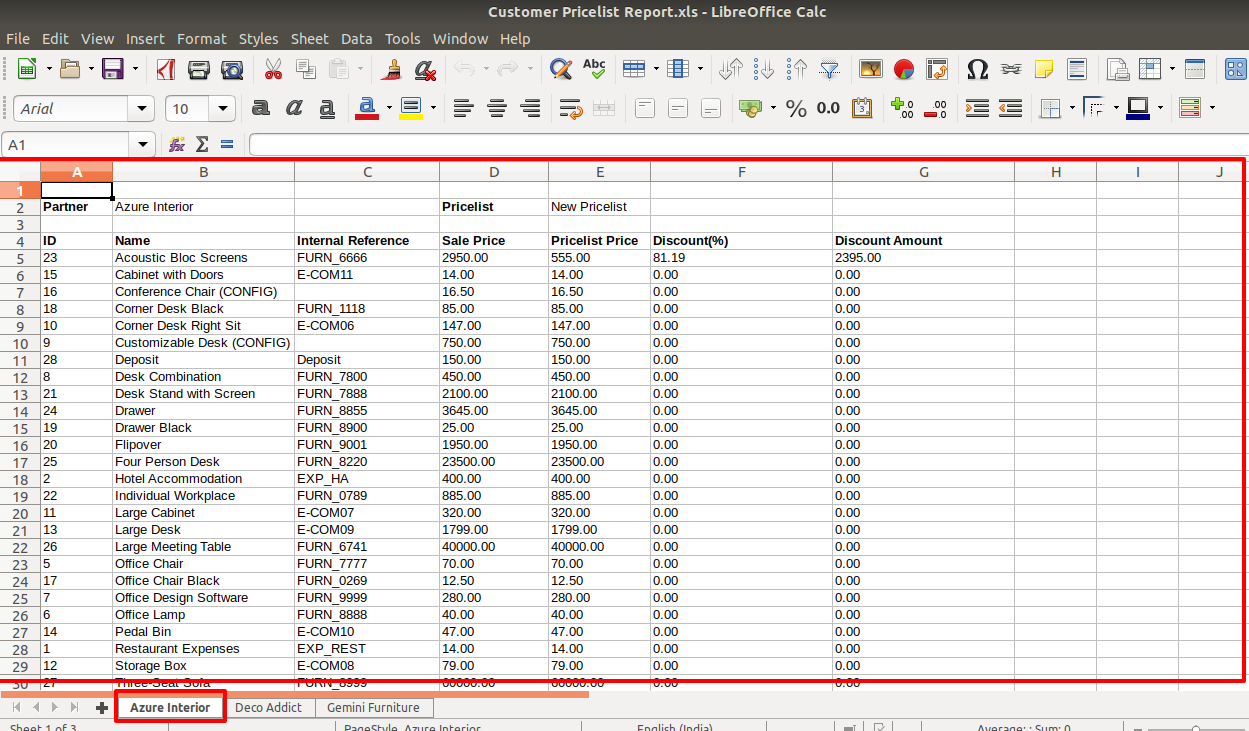Format cells as date
1249x731 pixels.
click(x=862, y=108)
